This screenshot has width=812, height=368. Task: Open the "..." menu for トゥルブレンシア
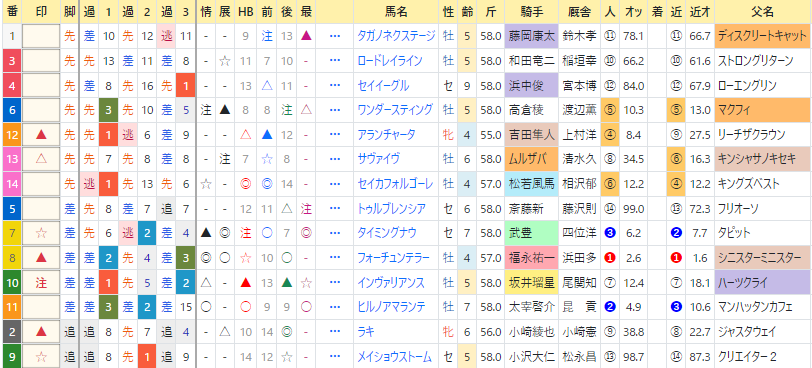(334, 208)
